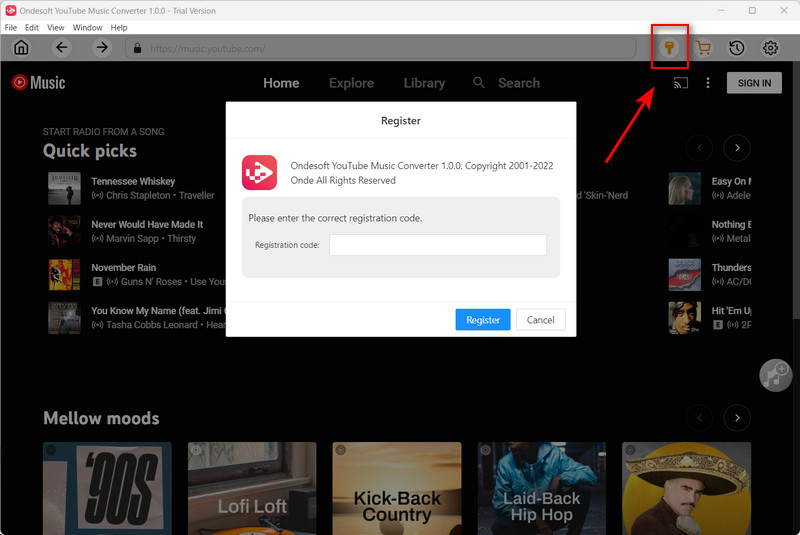
Task: Select Easy On Me Adele thumbnail
Action: tap(685, 188)
